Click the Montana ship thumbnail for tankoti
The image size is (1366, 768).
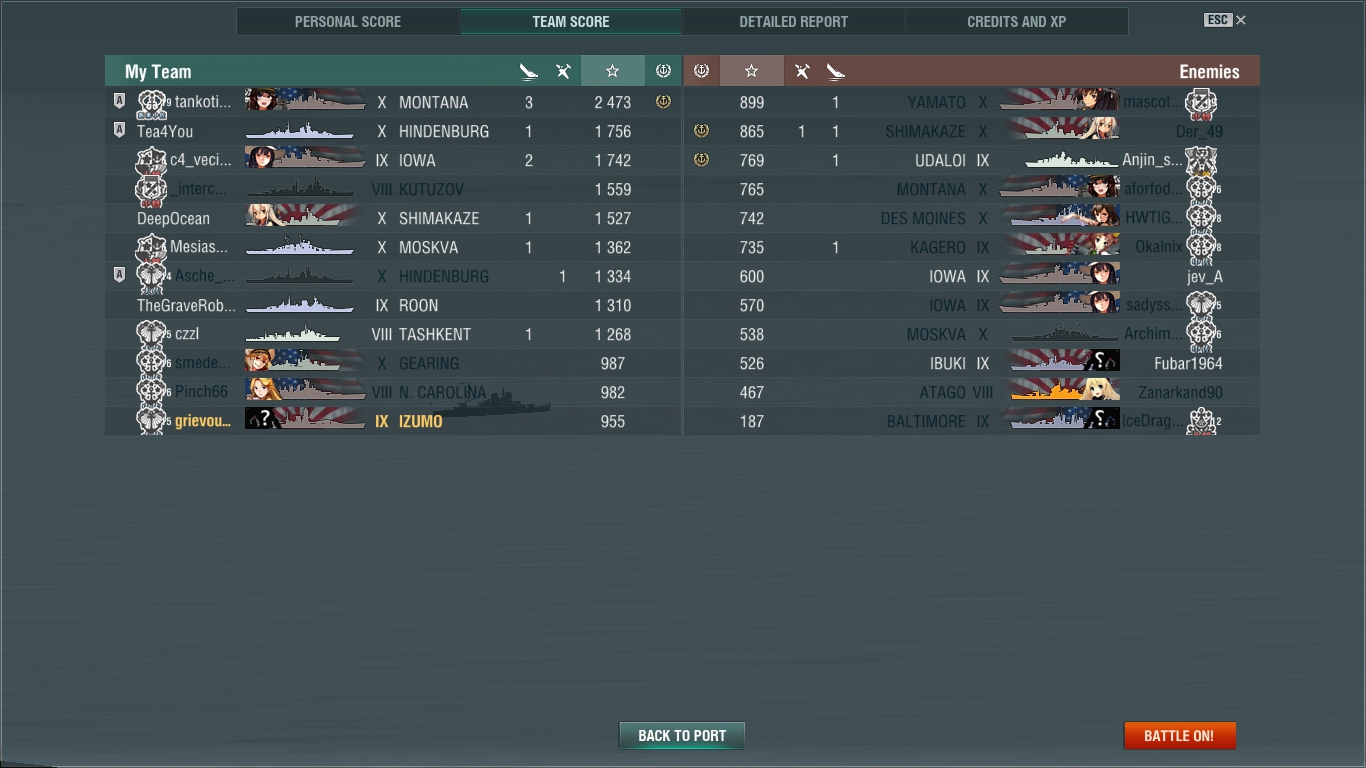(305, 101)
